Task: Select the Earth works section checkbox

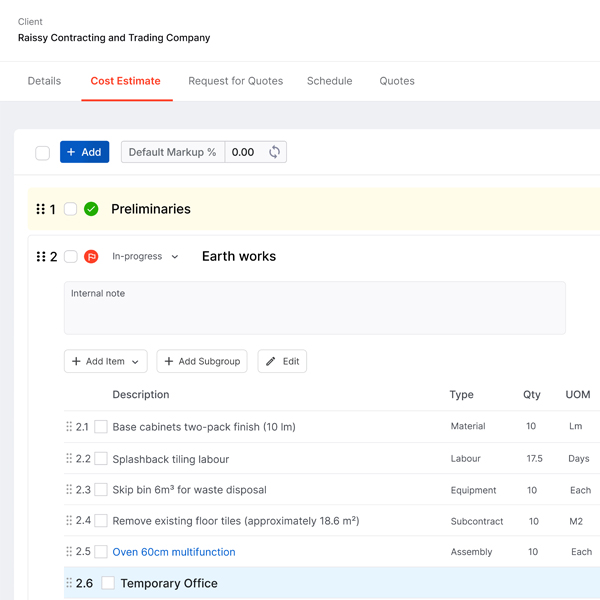Action: (70, 257)
